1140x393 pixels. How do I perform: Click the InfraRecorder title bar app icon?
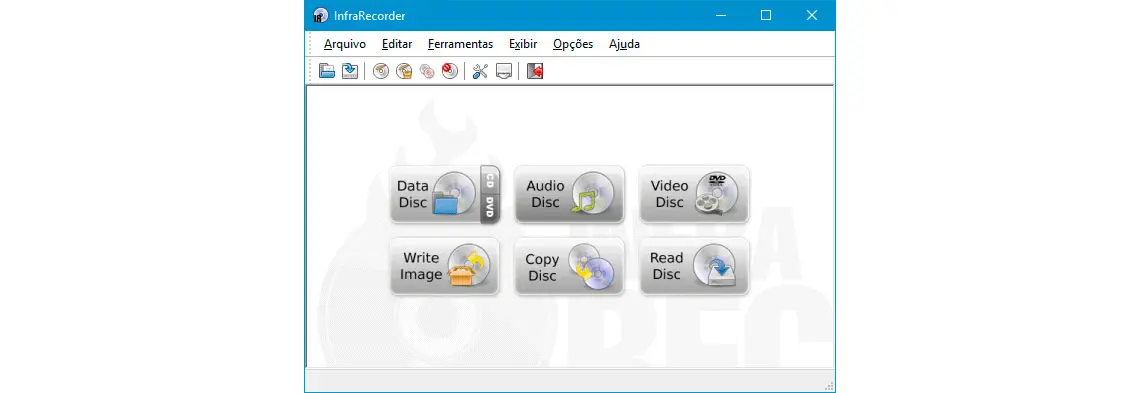(x=321, y=15)
